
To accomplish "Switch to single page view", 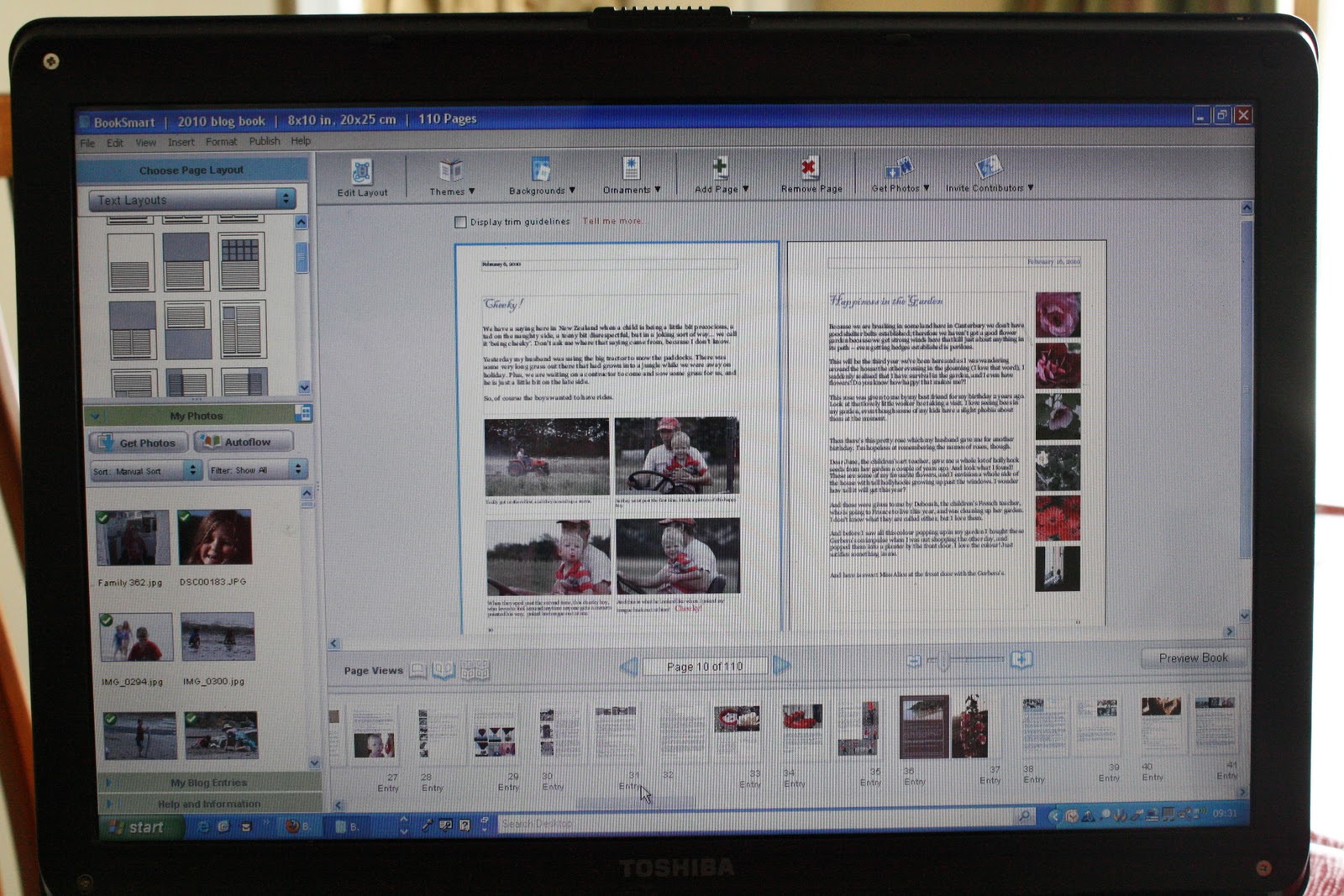I will point(417,670).
